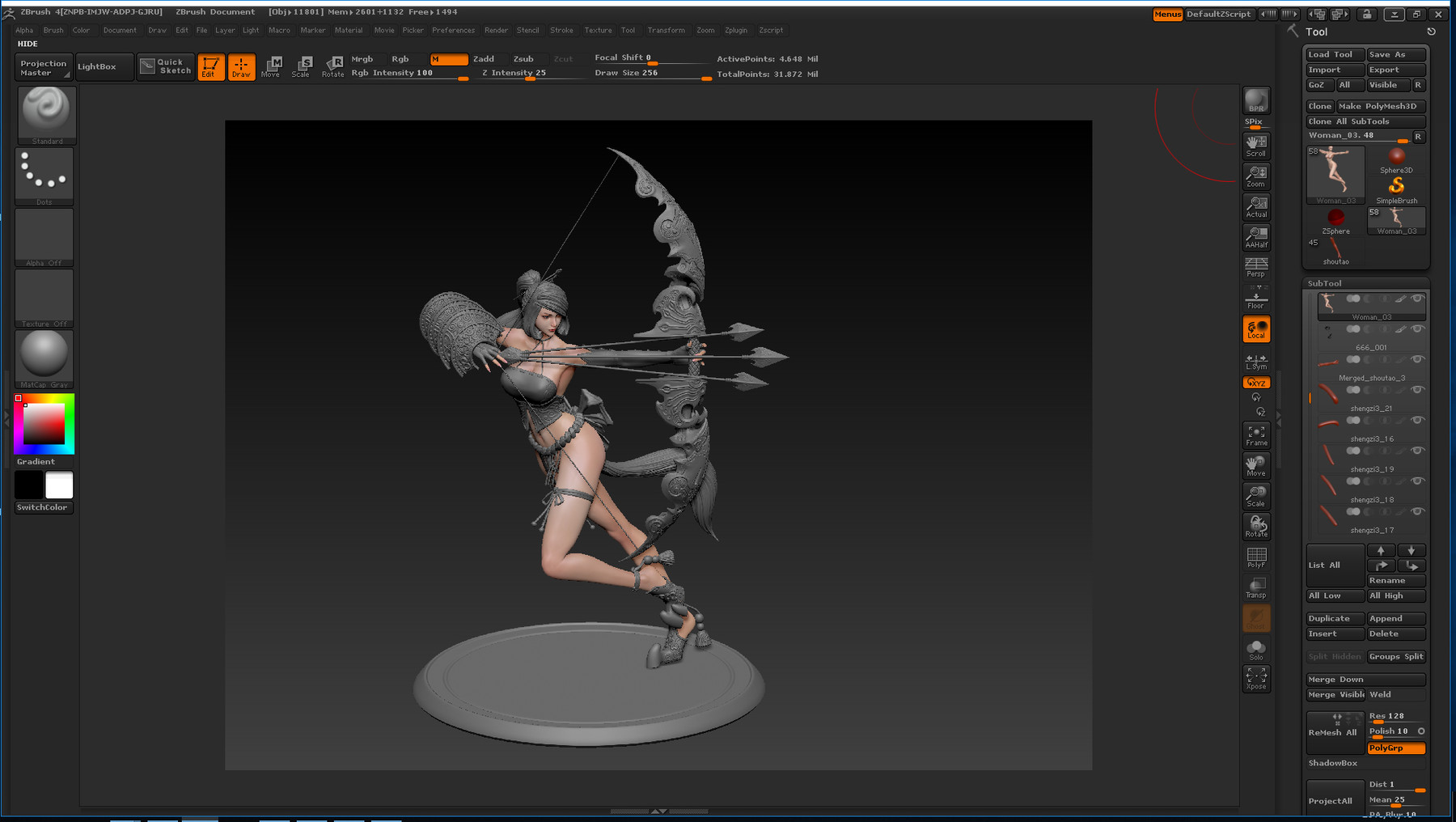Pick a color in the color picker square

point(44,424)
